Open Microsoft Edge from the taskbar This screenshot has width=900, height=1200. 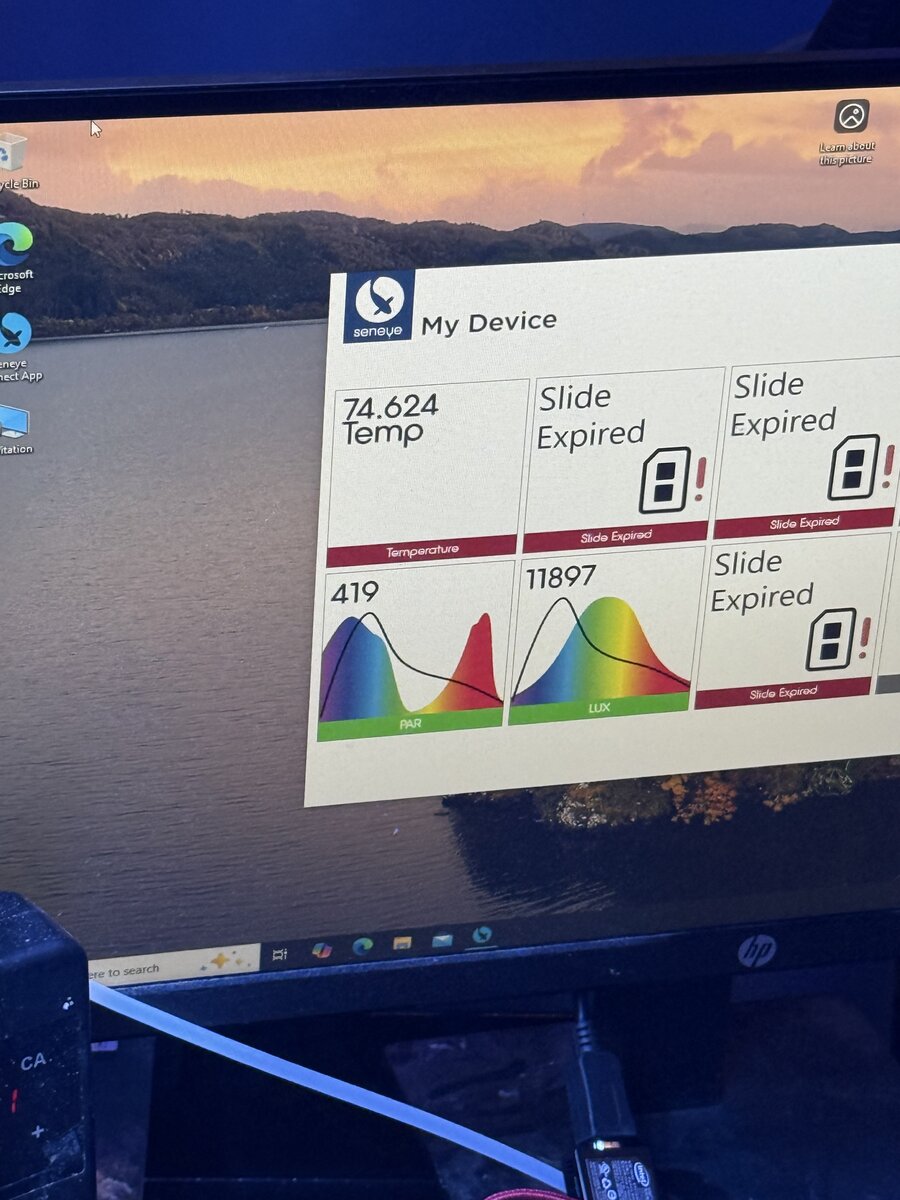click(362, 946)
